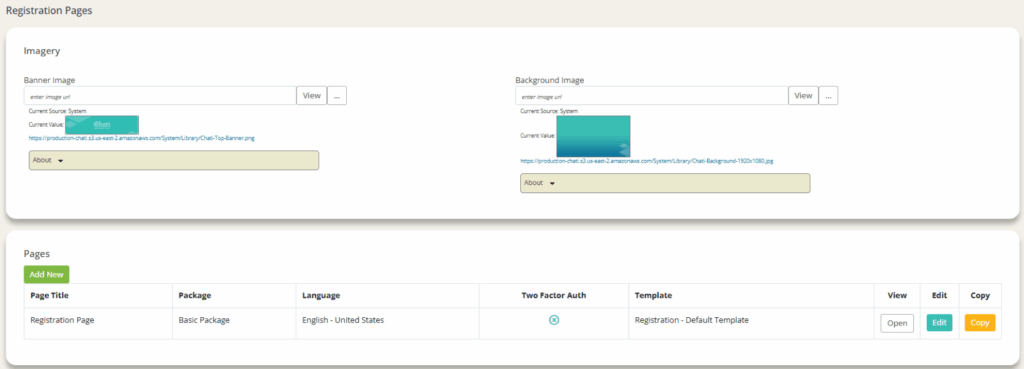Image resolution: width=1024 pixels, height=369 pixels.
Task: Click the background image thumbnail preview
Action: (x=593, y=136)
